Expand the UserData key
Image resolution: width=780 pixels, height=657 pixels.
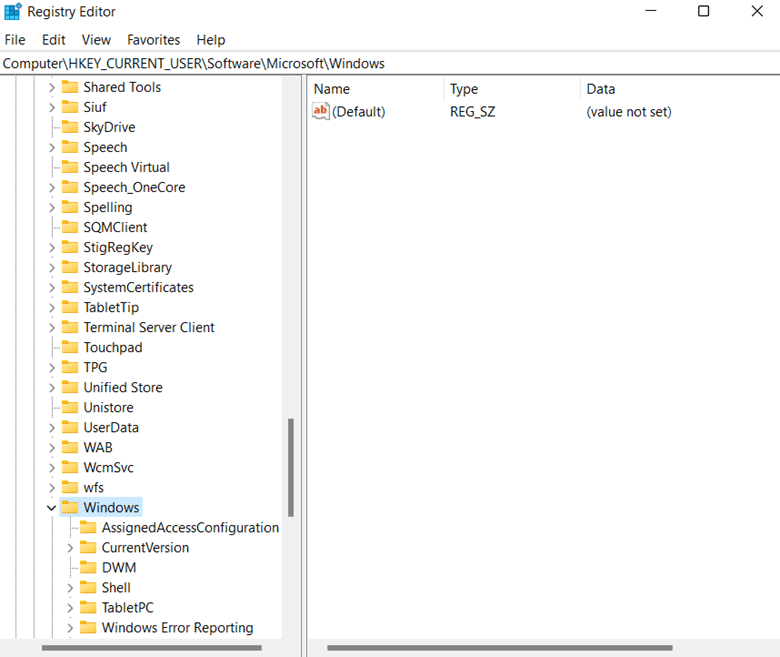click(x=52, y=428)
